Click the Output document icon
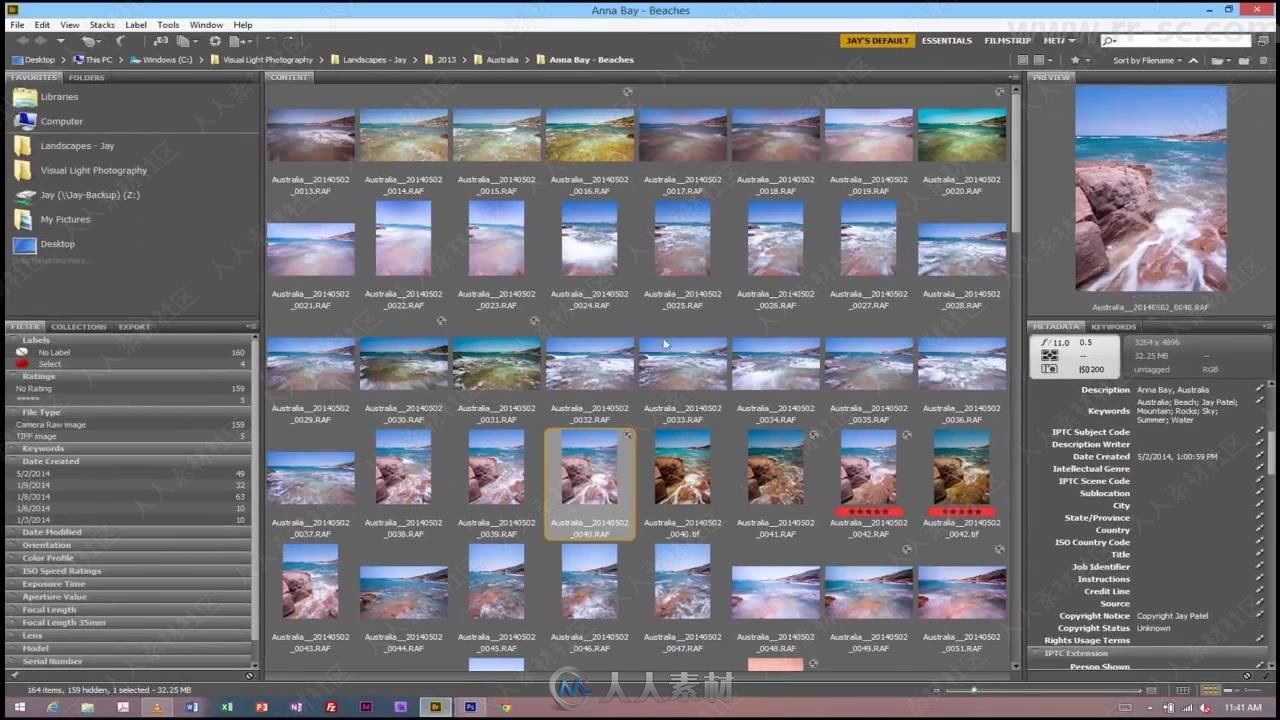 tap(240, 41)
